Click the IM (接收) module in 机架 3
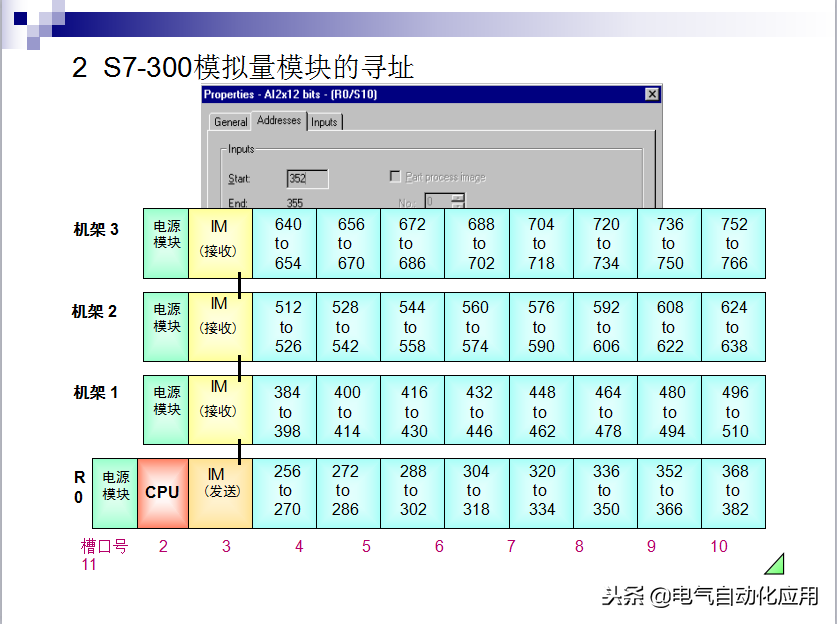This screenshot has width=837, height=624. pos(220,243)
